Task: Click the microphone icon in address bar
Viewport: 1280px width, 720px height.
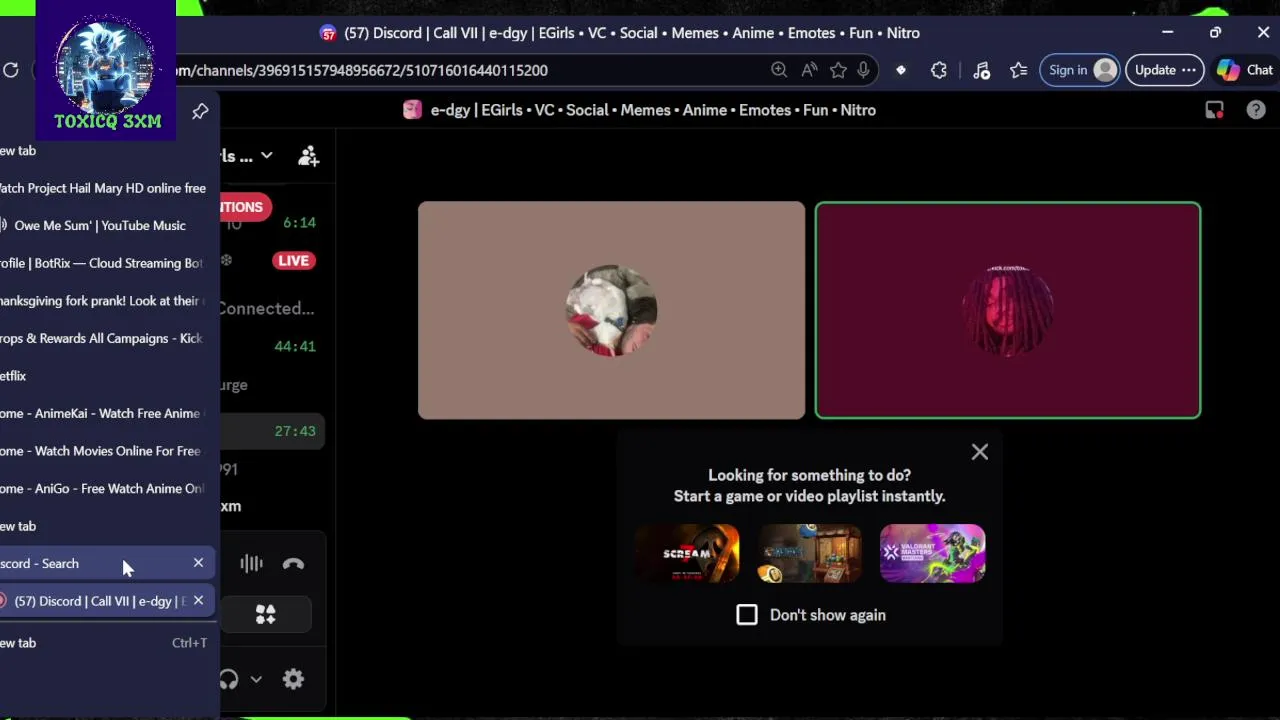Action: click(863, 70)
